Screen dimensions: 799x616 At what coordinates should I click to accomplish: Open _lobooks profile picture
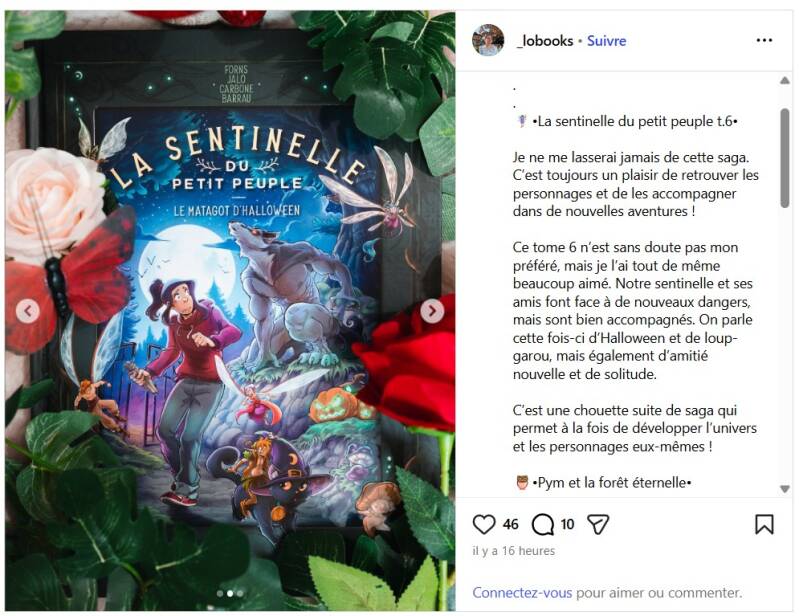point(488,40)
